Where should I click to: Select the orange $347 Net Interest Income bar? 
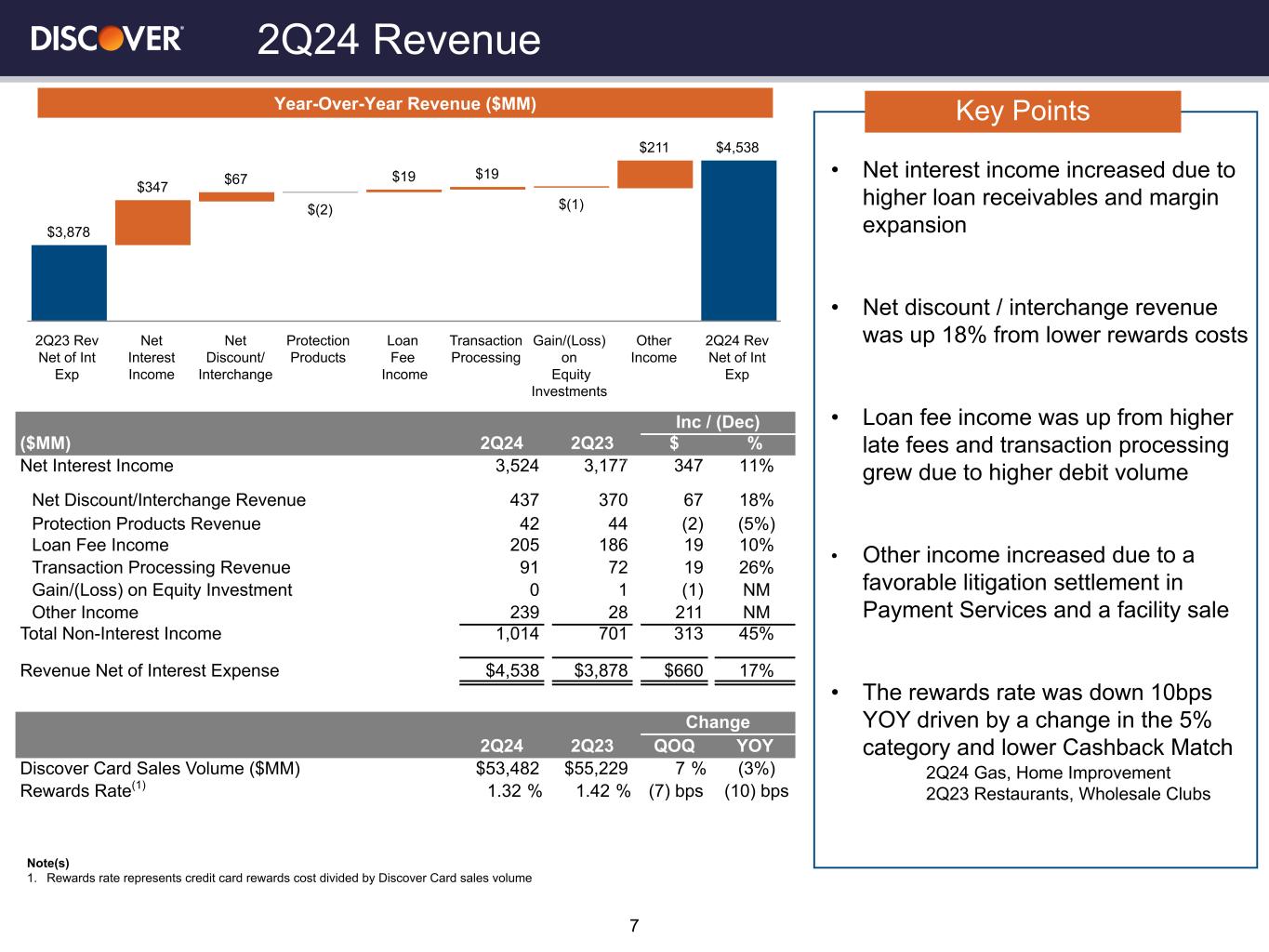152,223
